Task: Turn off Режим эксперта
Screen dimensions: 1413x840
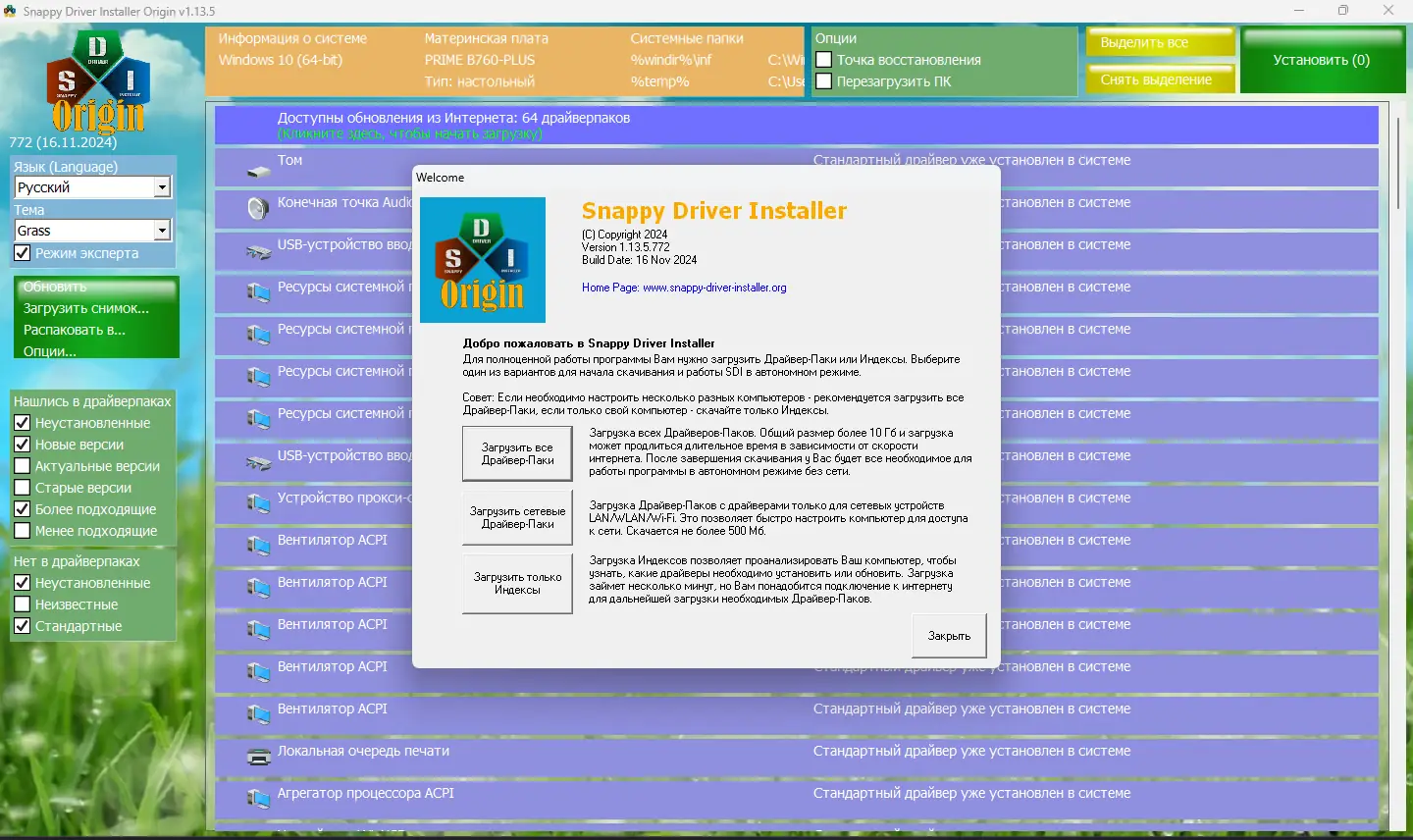Action: pyautogui.click(x=23, y=253)
